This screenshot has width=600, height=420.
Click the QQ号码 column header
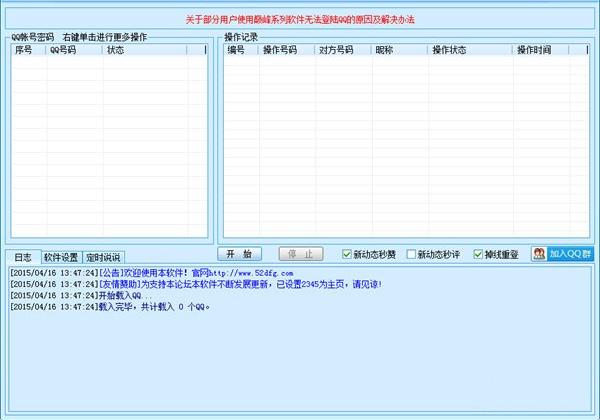click(74, 50)
